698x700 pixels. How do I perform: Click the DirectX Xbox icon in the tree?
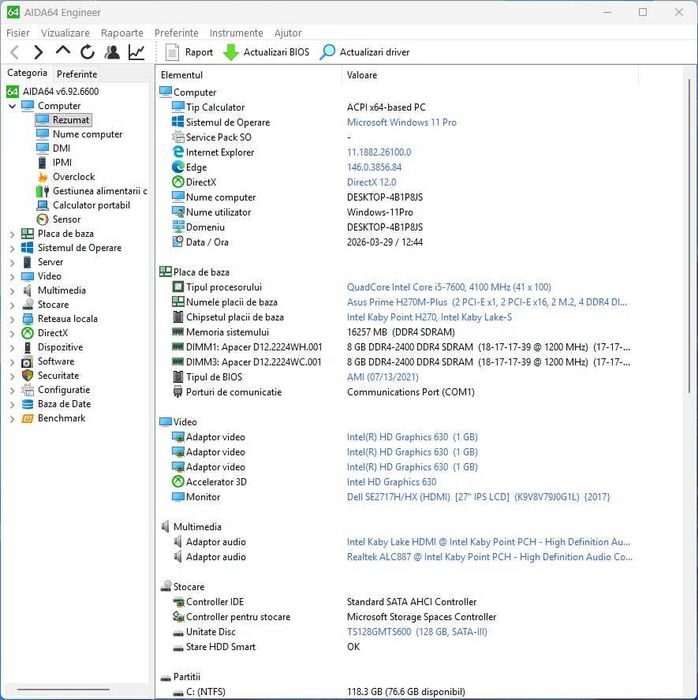point(28,333)
